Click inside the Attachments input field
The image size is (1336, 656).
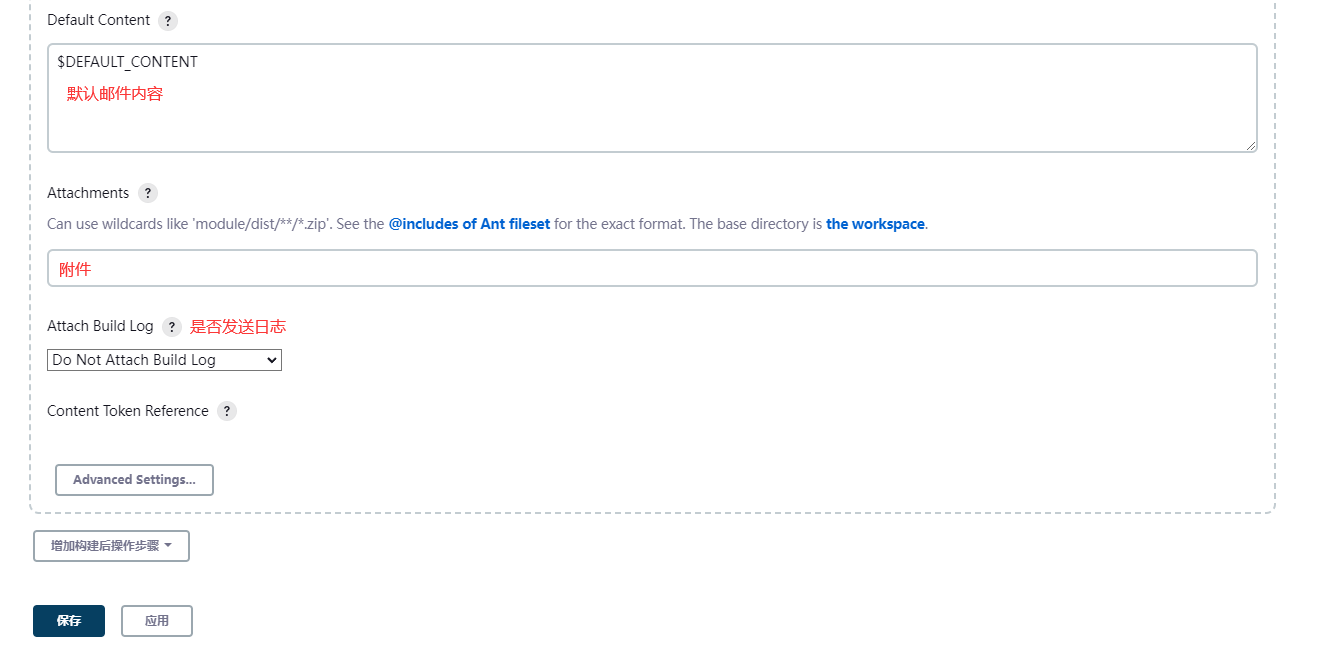(652, 269)
